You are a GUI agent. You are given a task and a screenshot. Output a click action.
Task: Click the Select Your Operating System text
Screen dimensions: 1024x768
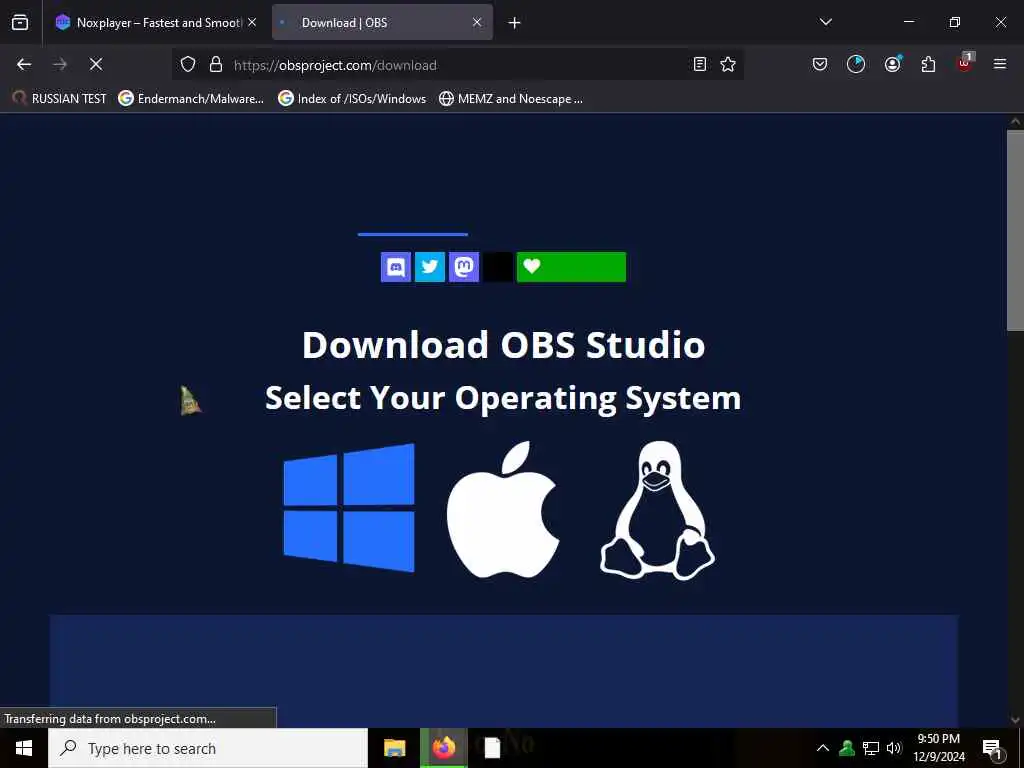[x=503, y=398]
